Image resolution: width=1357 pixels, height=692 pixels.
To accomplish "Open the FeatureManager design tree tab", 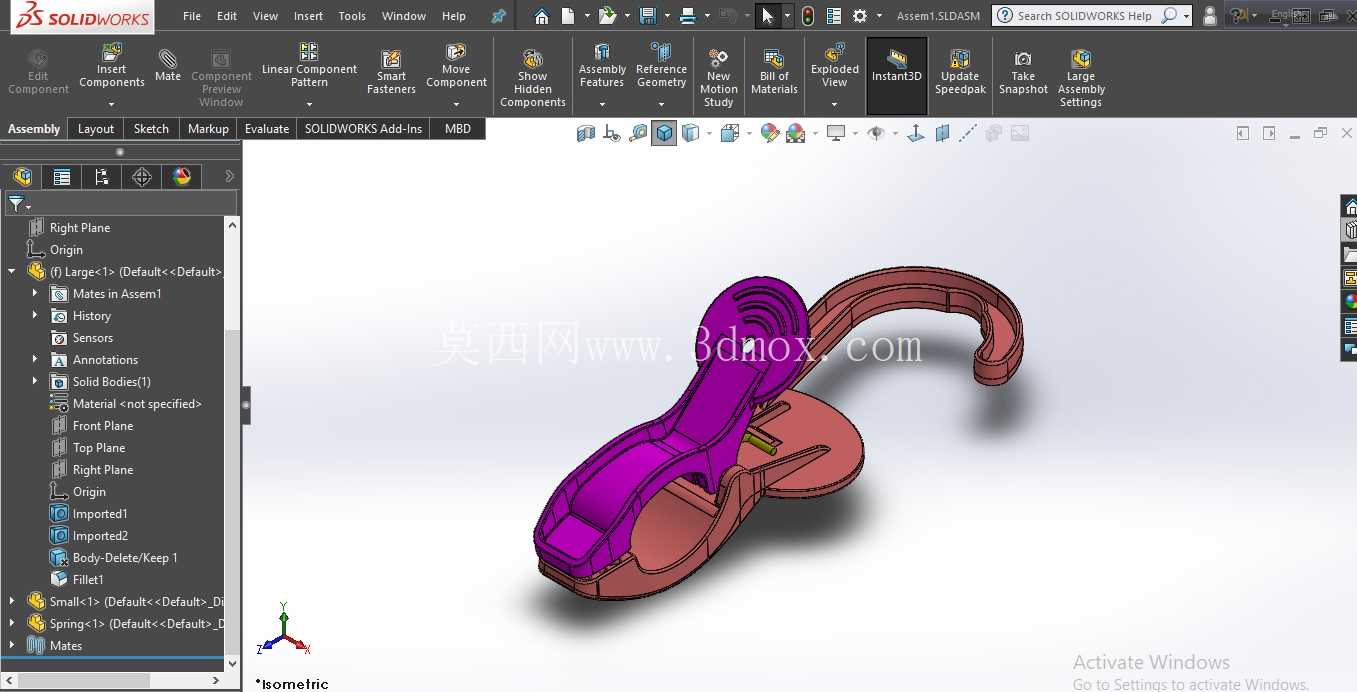I will click(x=22, y=177).
